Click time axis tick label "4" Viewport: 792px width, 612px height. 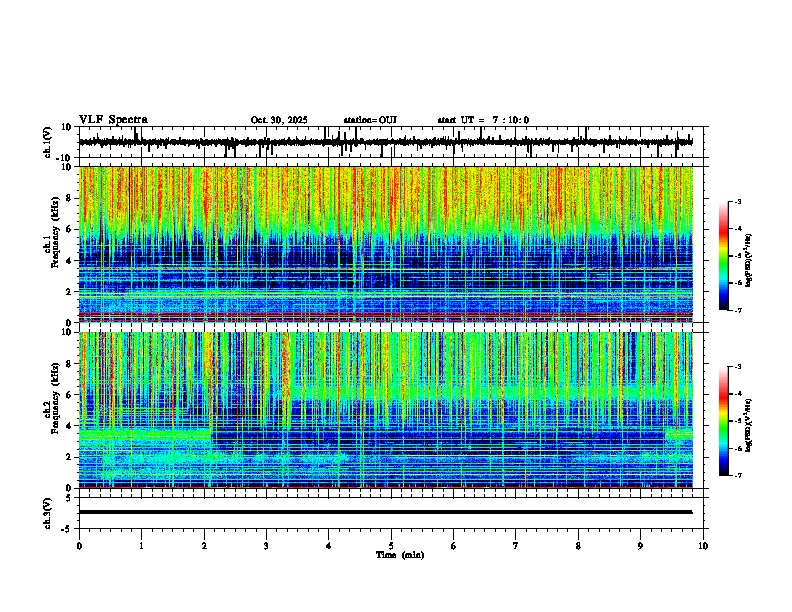(329, 546)
